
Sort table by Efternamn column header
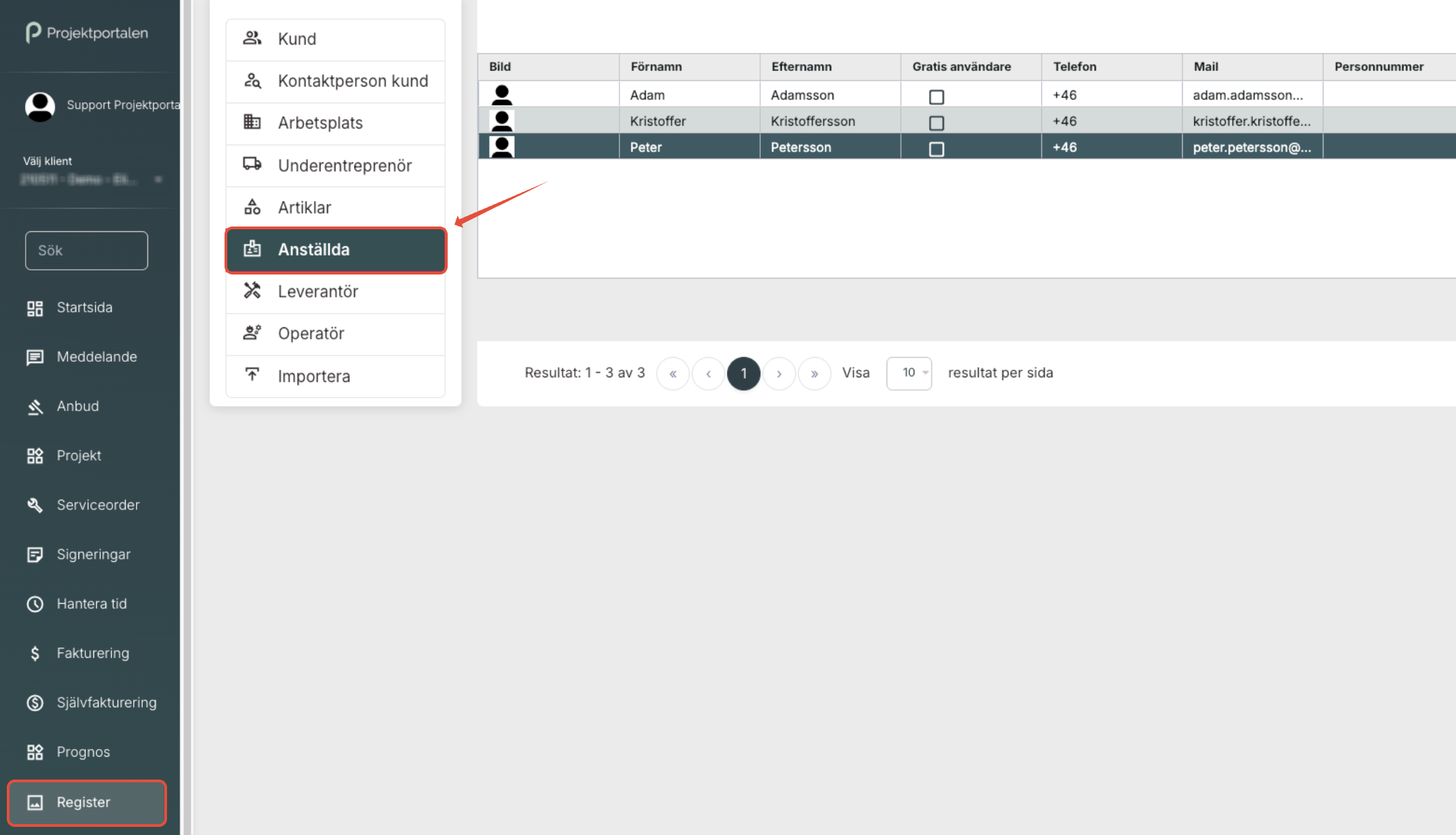tap(801, 66)
